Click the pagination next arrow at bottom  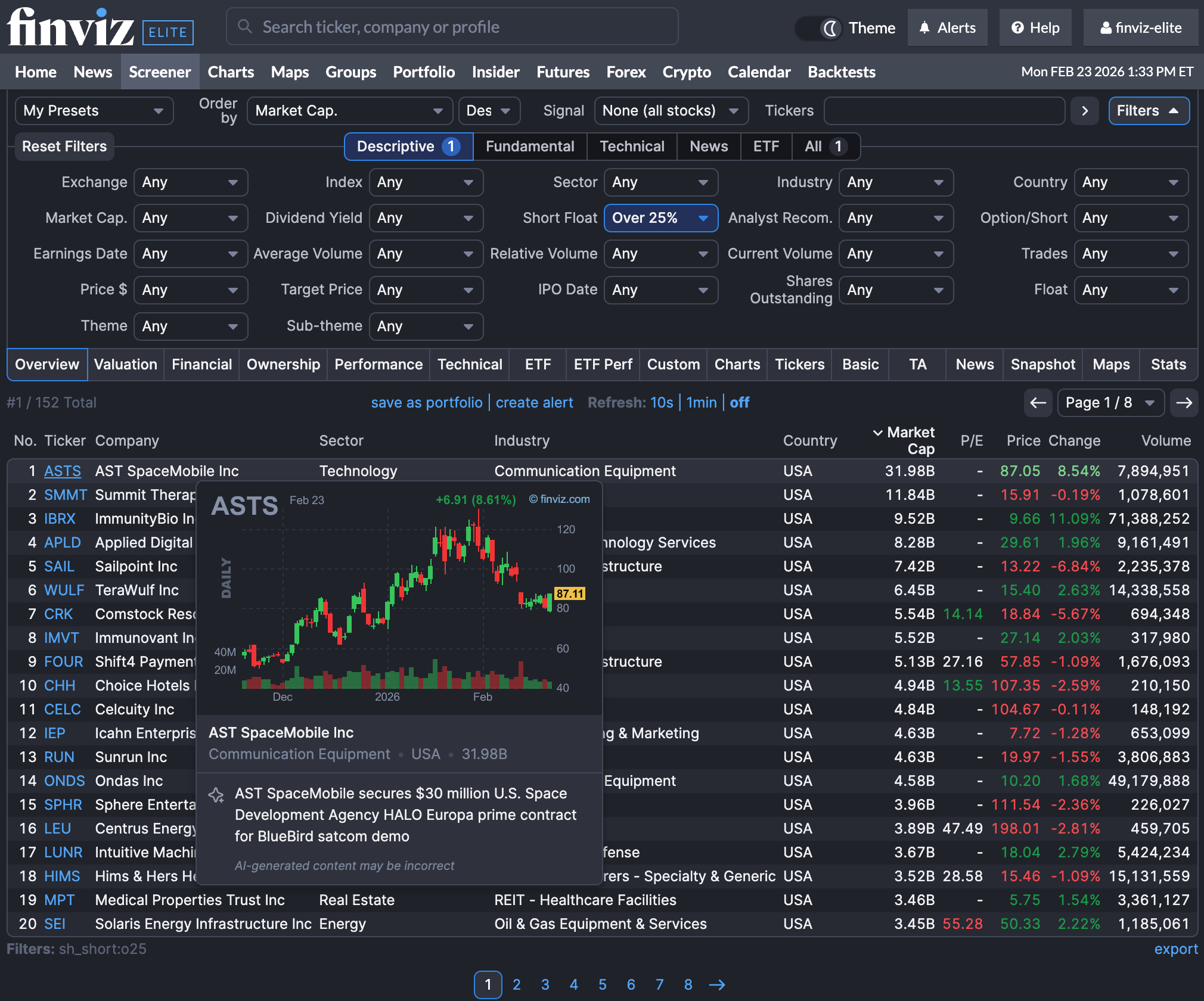tap(717, 985)
